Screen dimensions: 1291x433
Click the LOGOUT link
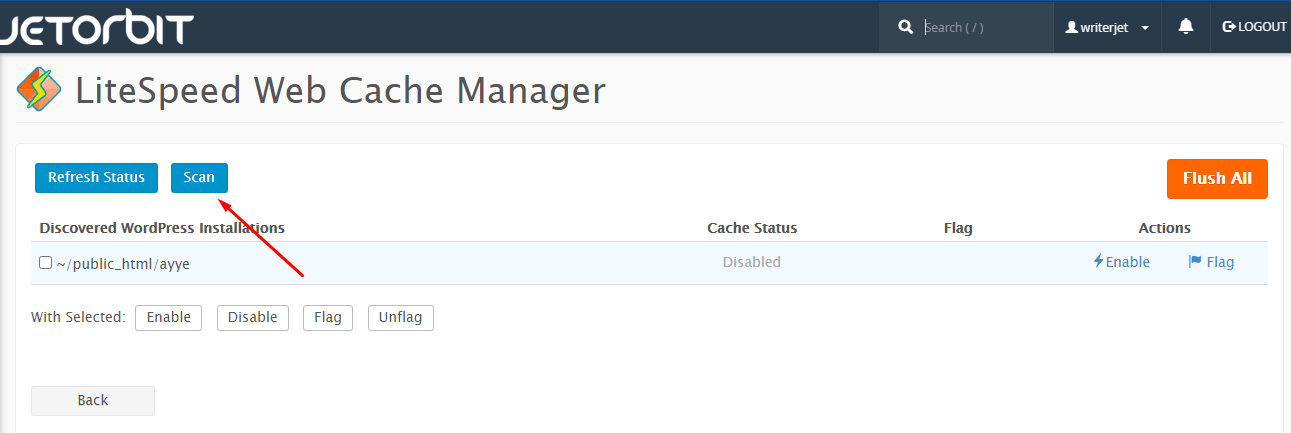click(1254, 27)
